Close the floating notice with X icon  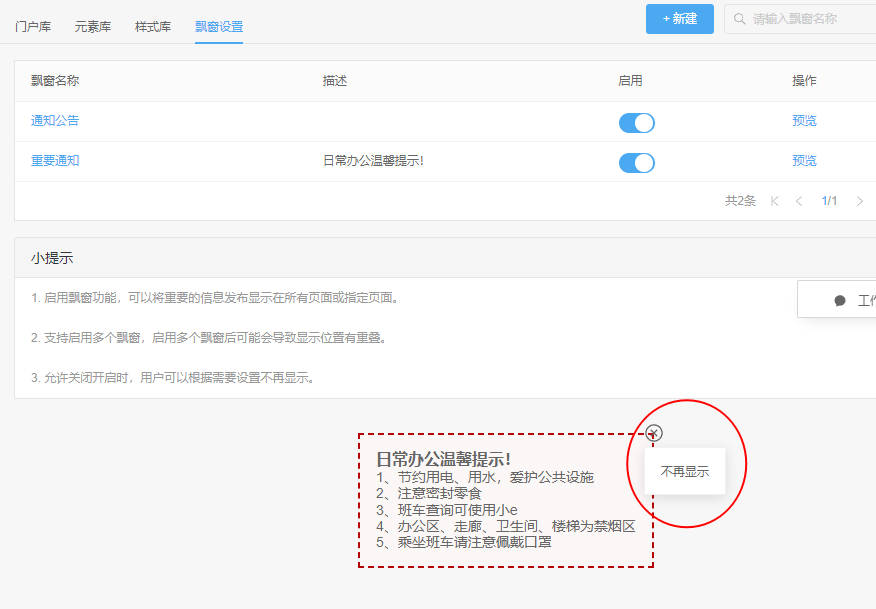[x=654, y=433]
